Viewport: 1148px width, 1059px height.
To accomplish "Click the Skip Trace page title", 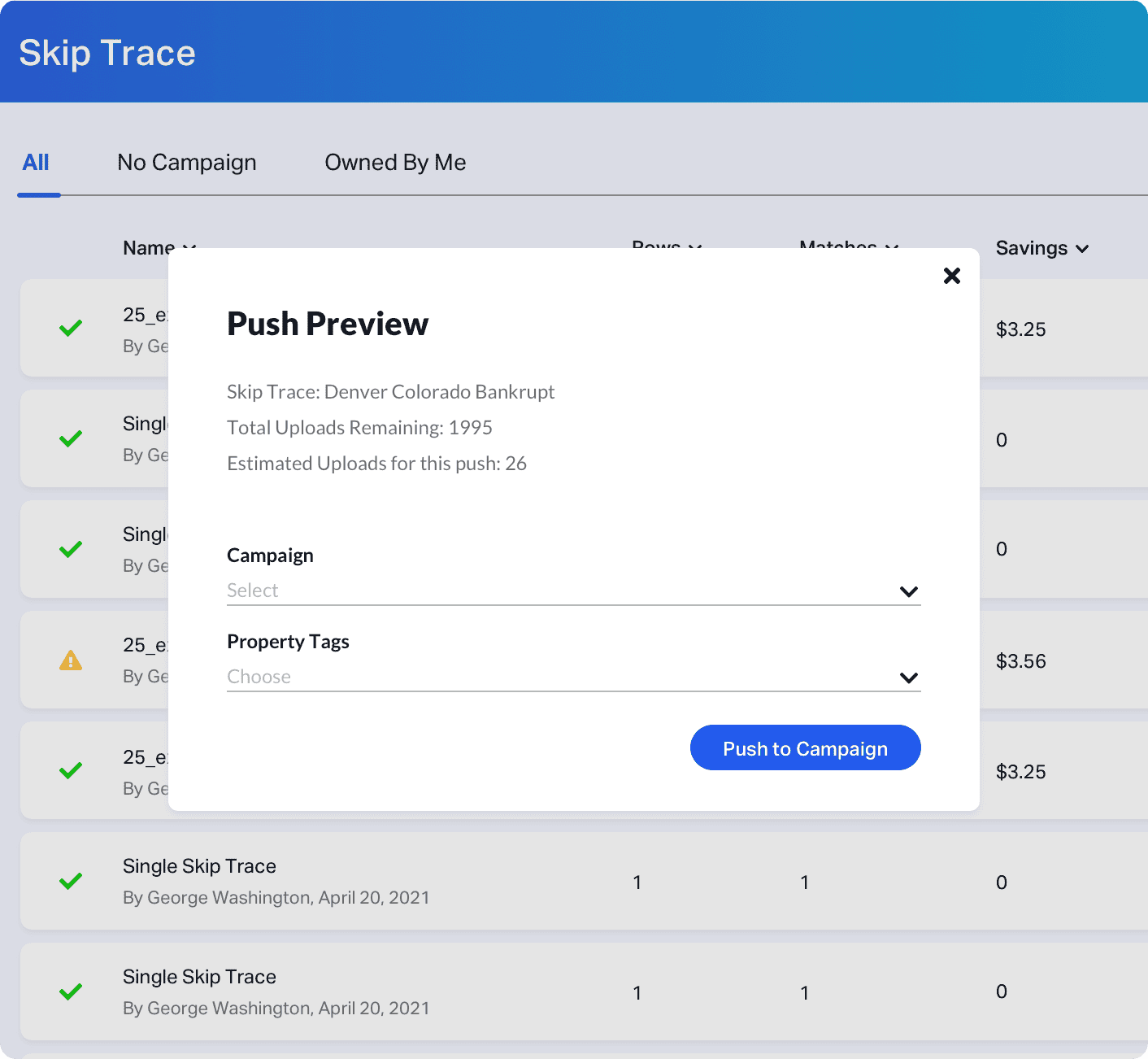I will click(107, 54).
